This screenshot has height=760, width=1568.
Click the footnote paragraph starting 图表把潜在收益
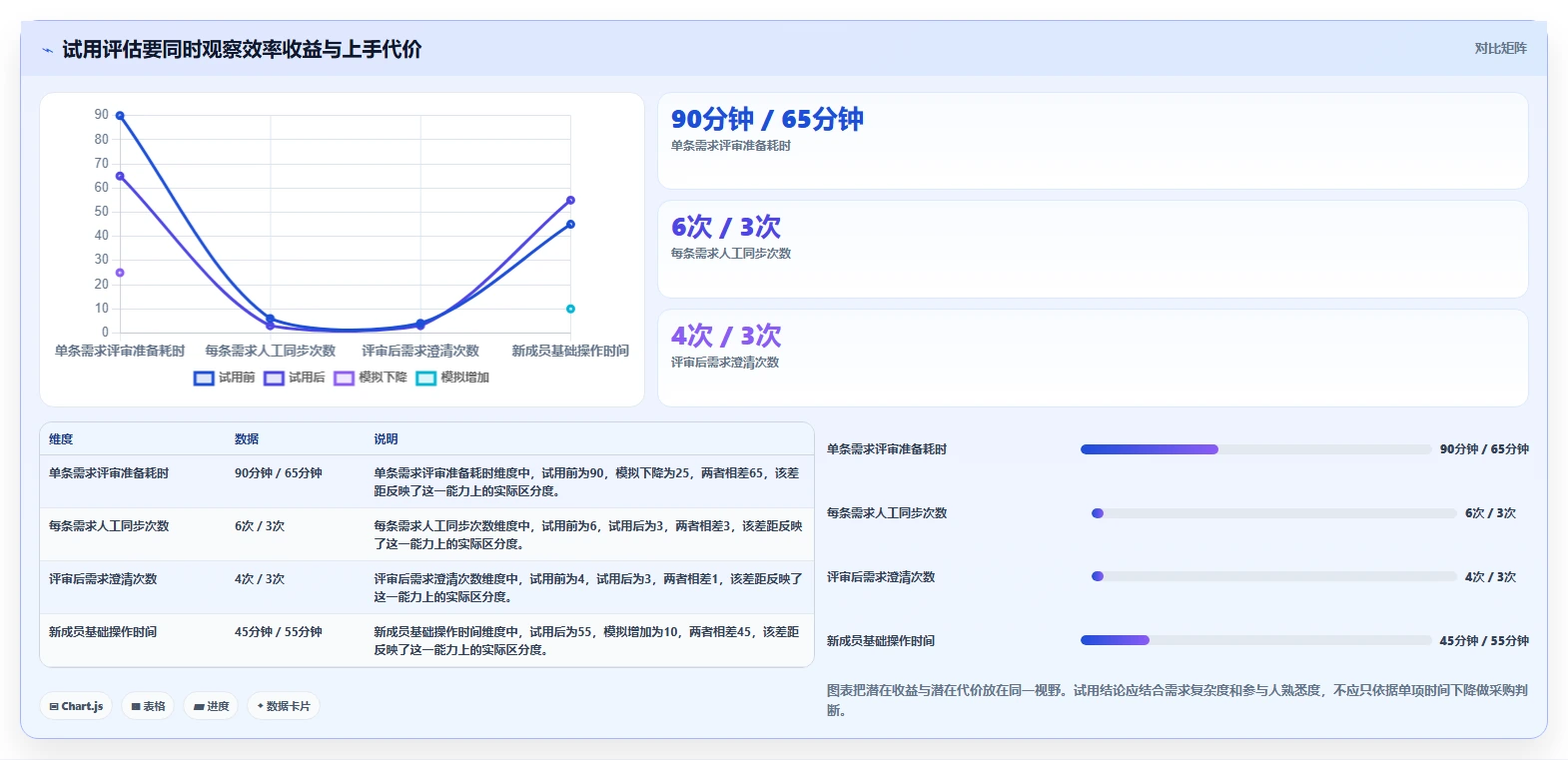[1177, 700]
